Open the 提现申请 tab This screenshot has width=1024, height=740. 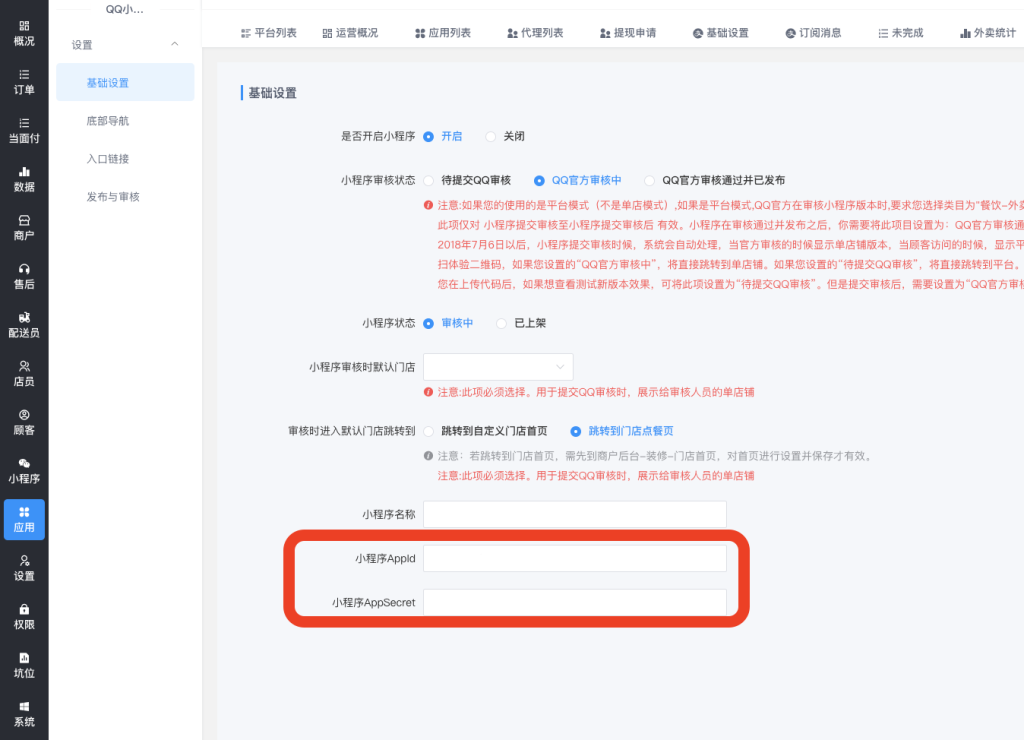(x=628, y=33)
